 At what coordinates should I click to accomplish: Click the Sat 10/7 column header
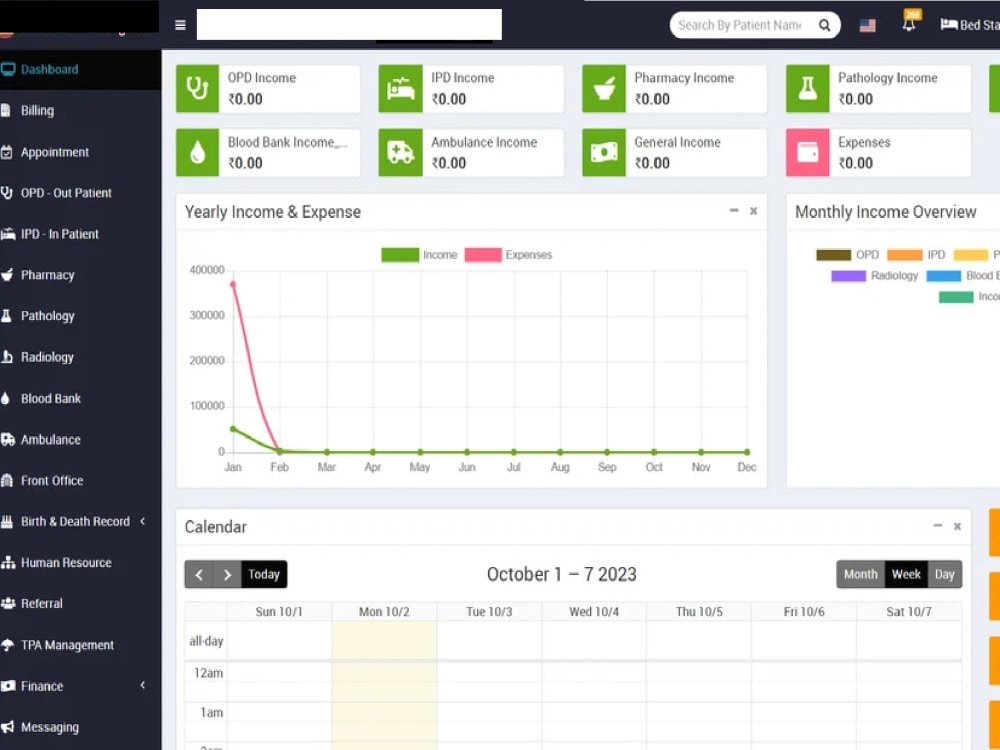pyautogui.click(x=909, y=612)
